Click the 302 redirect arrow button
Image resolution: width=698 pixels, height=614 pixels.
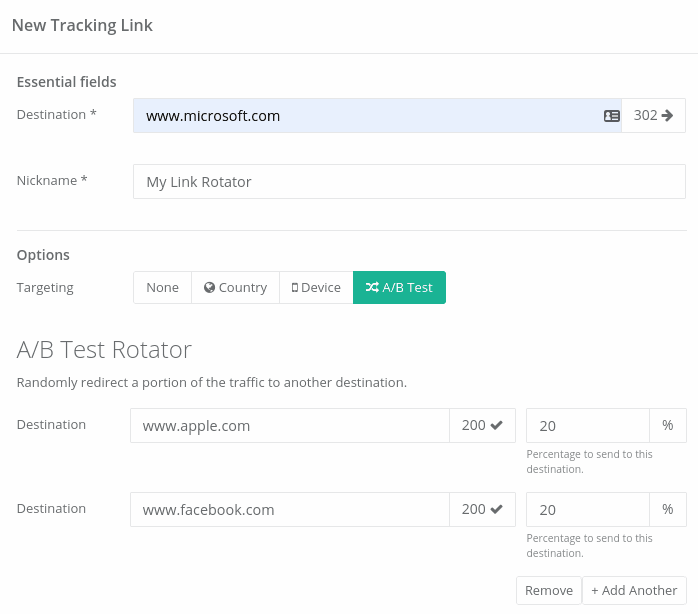tap(653, 116)
